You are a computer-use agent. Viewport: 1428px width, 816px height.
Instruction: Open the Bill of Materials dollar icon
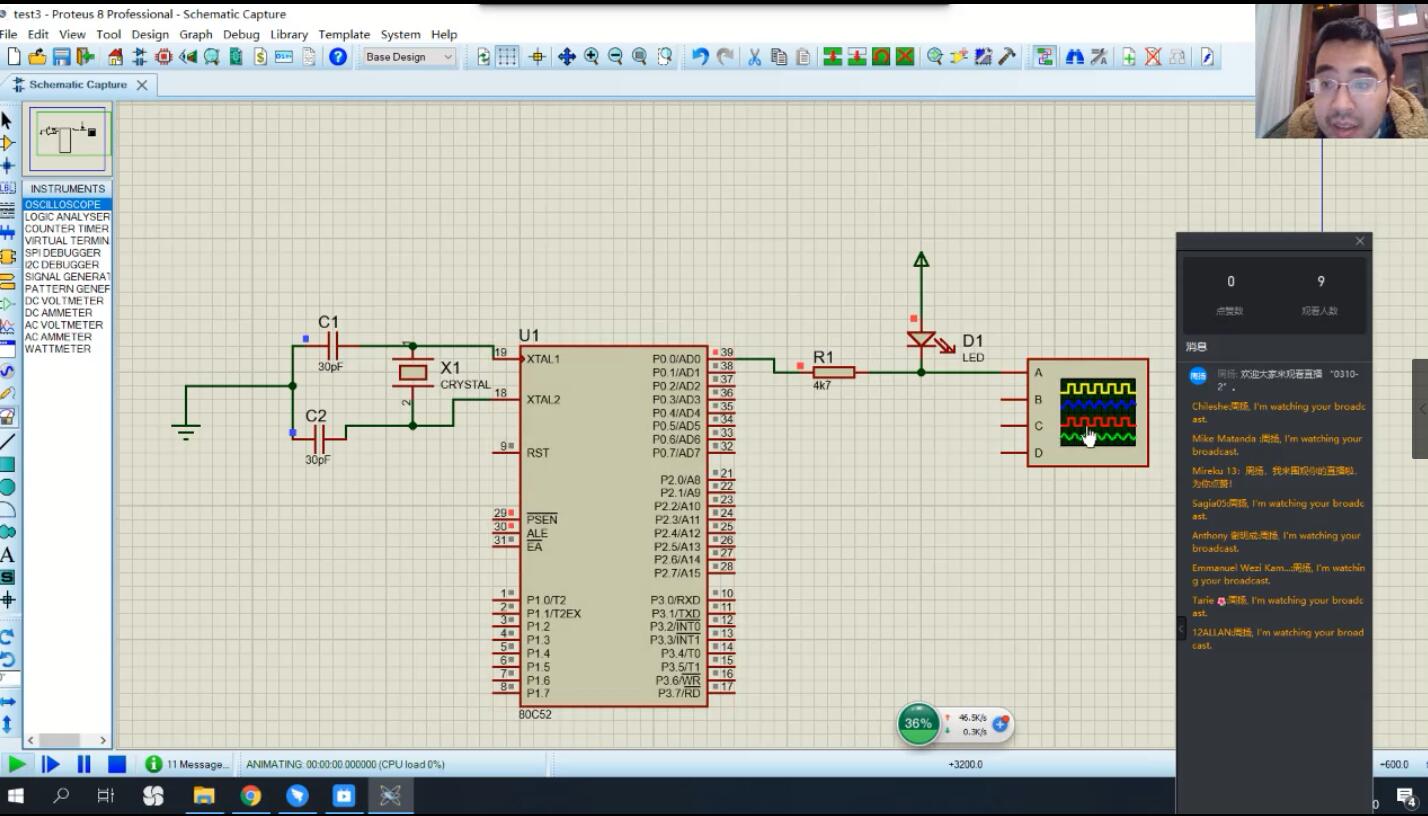pyautogui.click(x=260, y=57)
